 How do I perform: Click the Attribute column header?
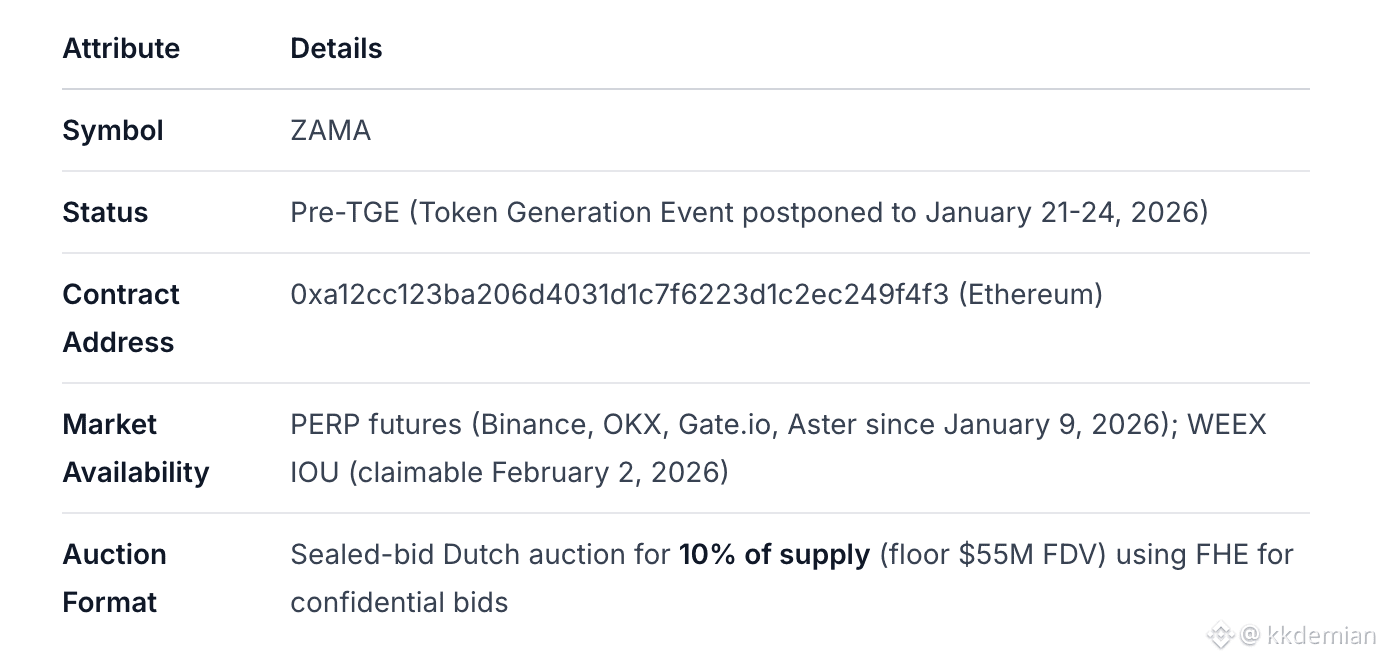pos(121,48)
